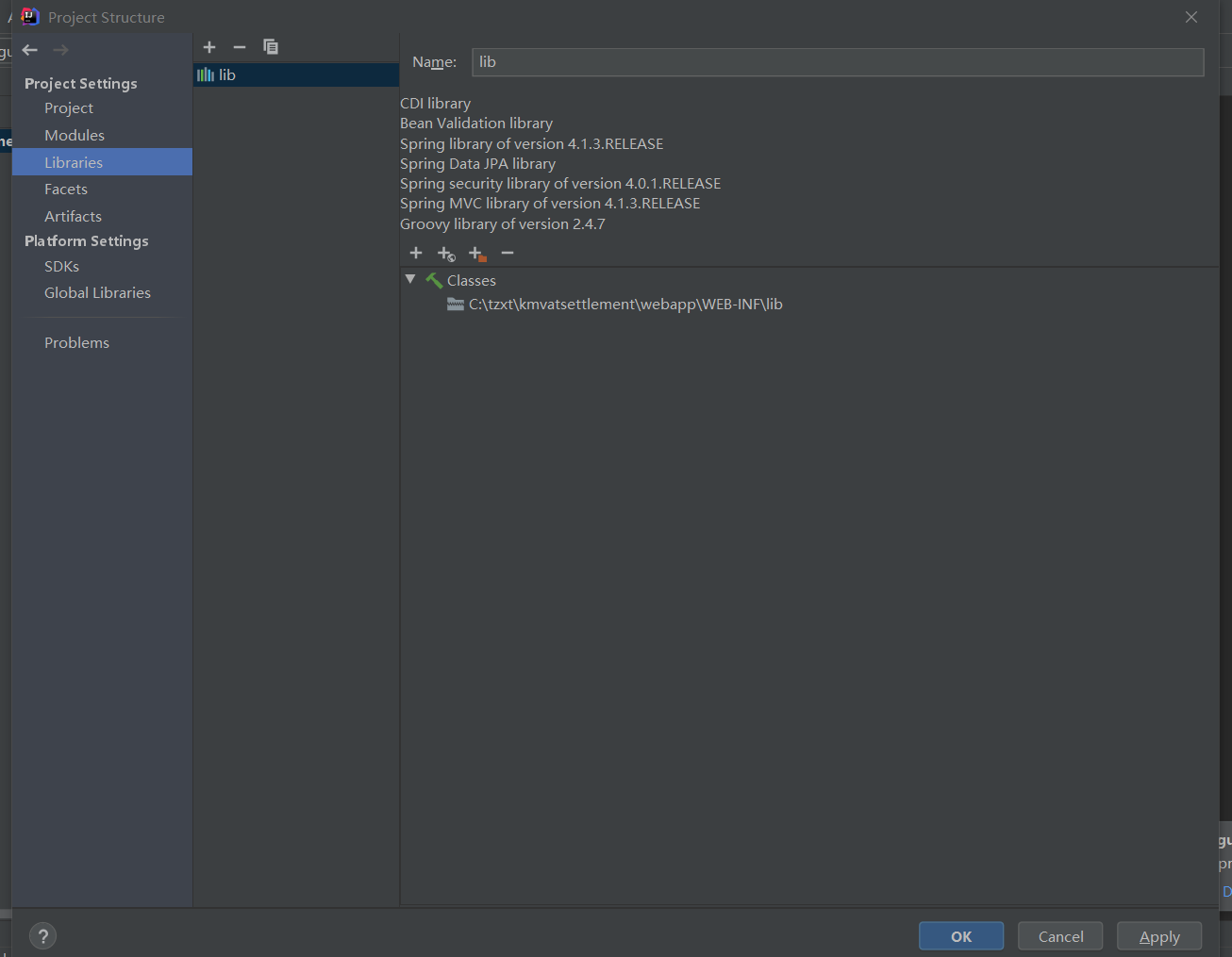Click the Apply button
Viewport: 1232px width, 957px height.
coord(1159,936)
